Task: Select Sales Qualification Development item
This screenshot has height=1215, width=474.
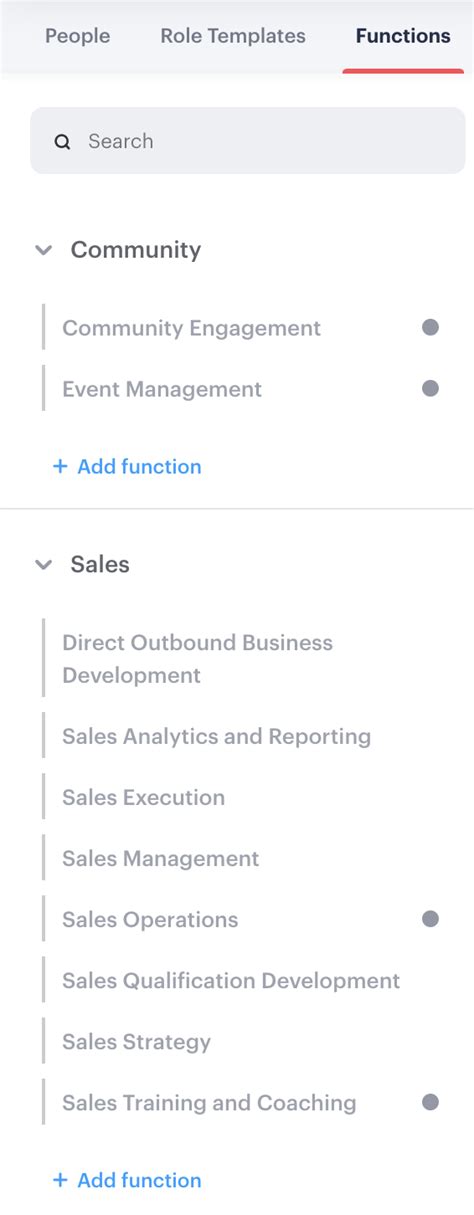Action: (x=240, y=980)
